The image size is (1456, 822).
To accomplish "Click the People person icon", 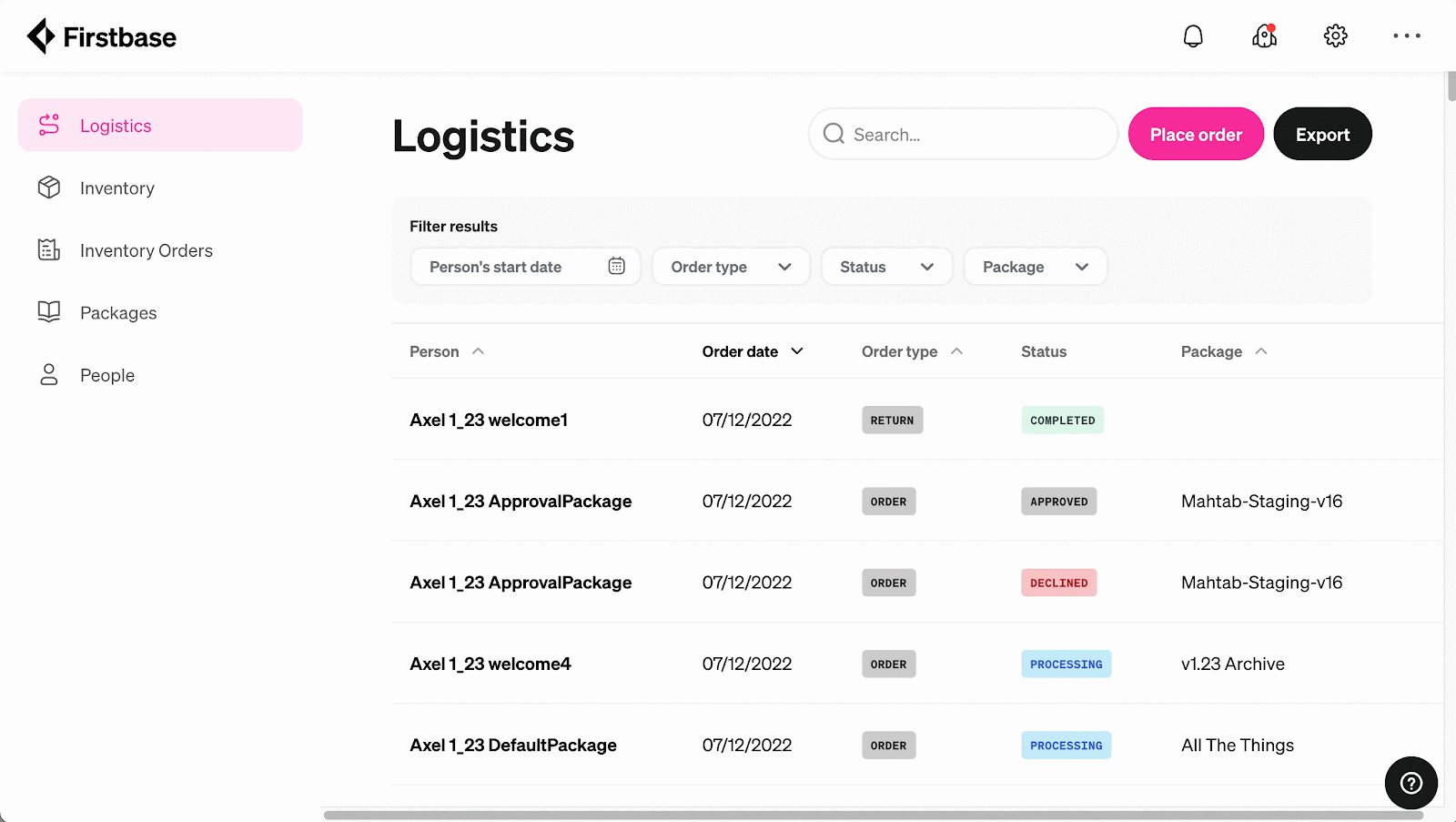I will [49, 374].
